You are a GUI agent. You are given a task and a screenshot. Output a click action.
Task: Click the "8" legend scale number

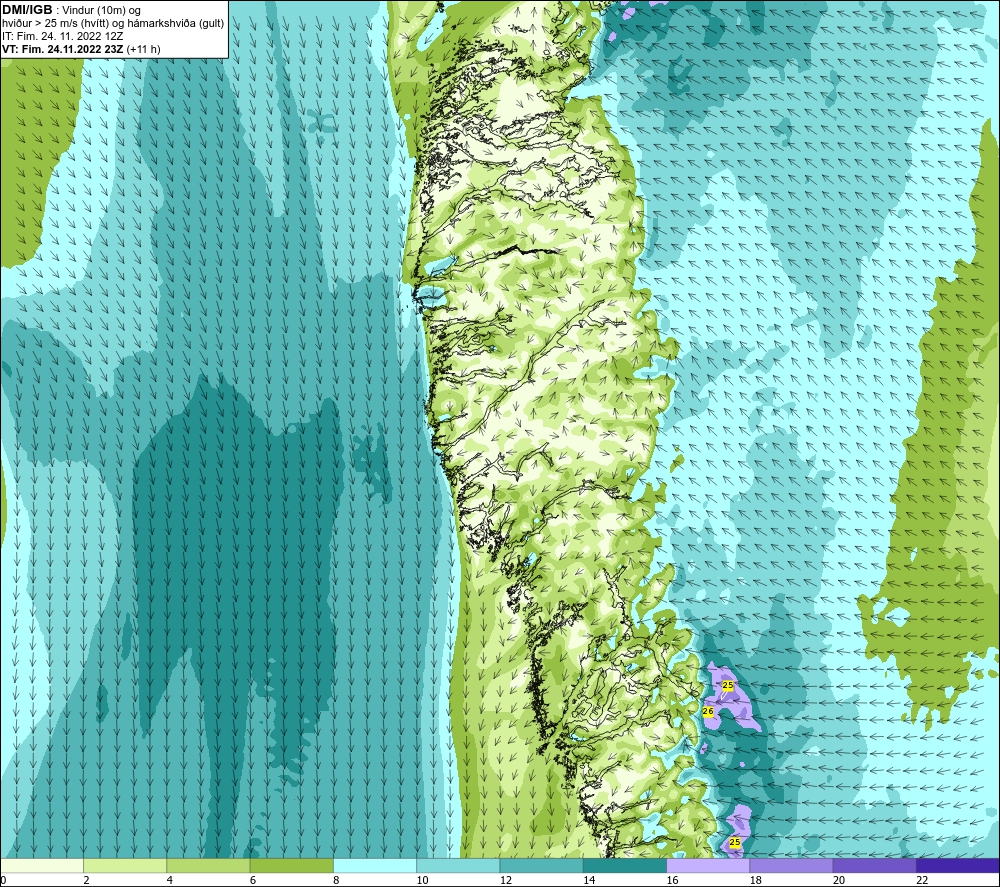click(336, 880)
